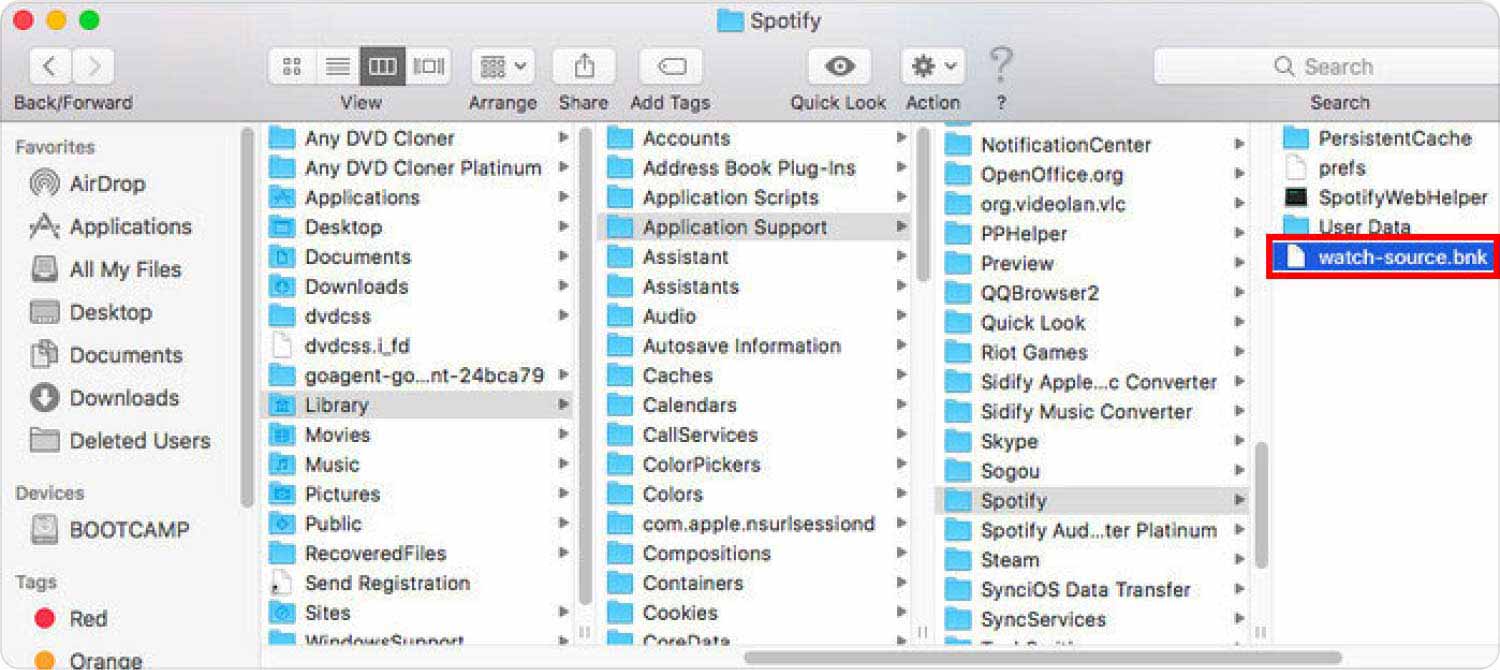The height and width of the screenshot is (670, 1500).
Task: Filter by the Orange tag
Action: click(x=105, y=661)
